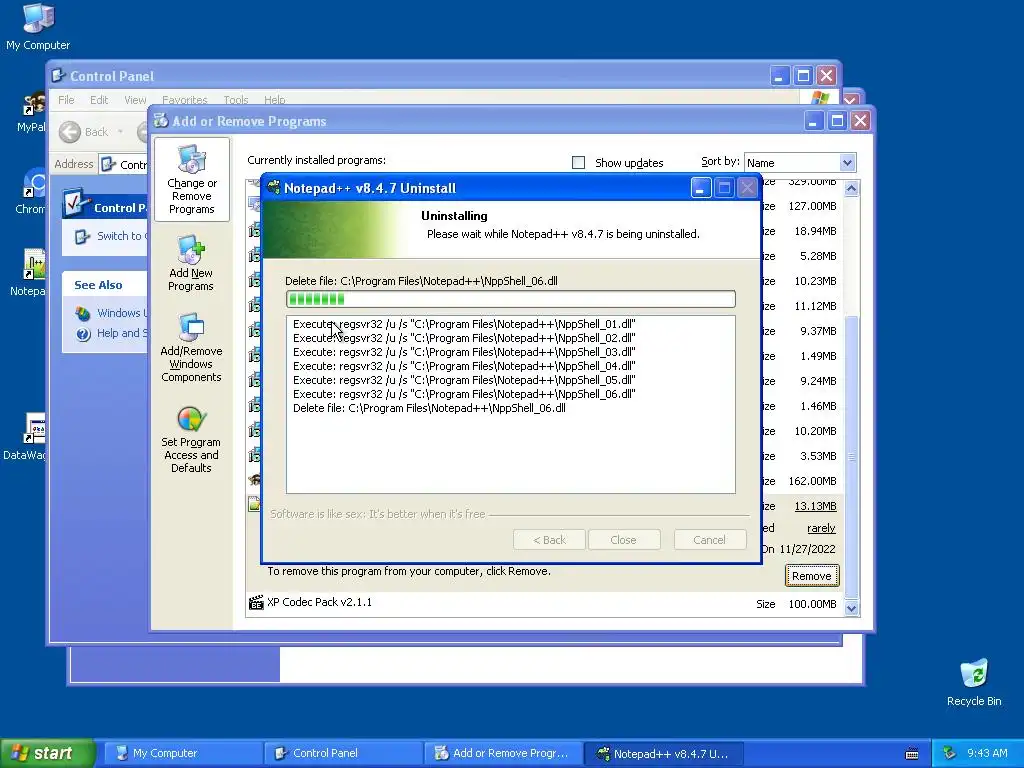Switch to Notepad++ Uninstall taskbar button
1024x768 pixels.
tap(662, 753)
